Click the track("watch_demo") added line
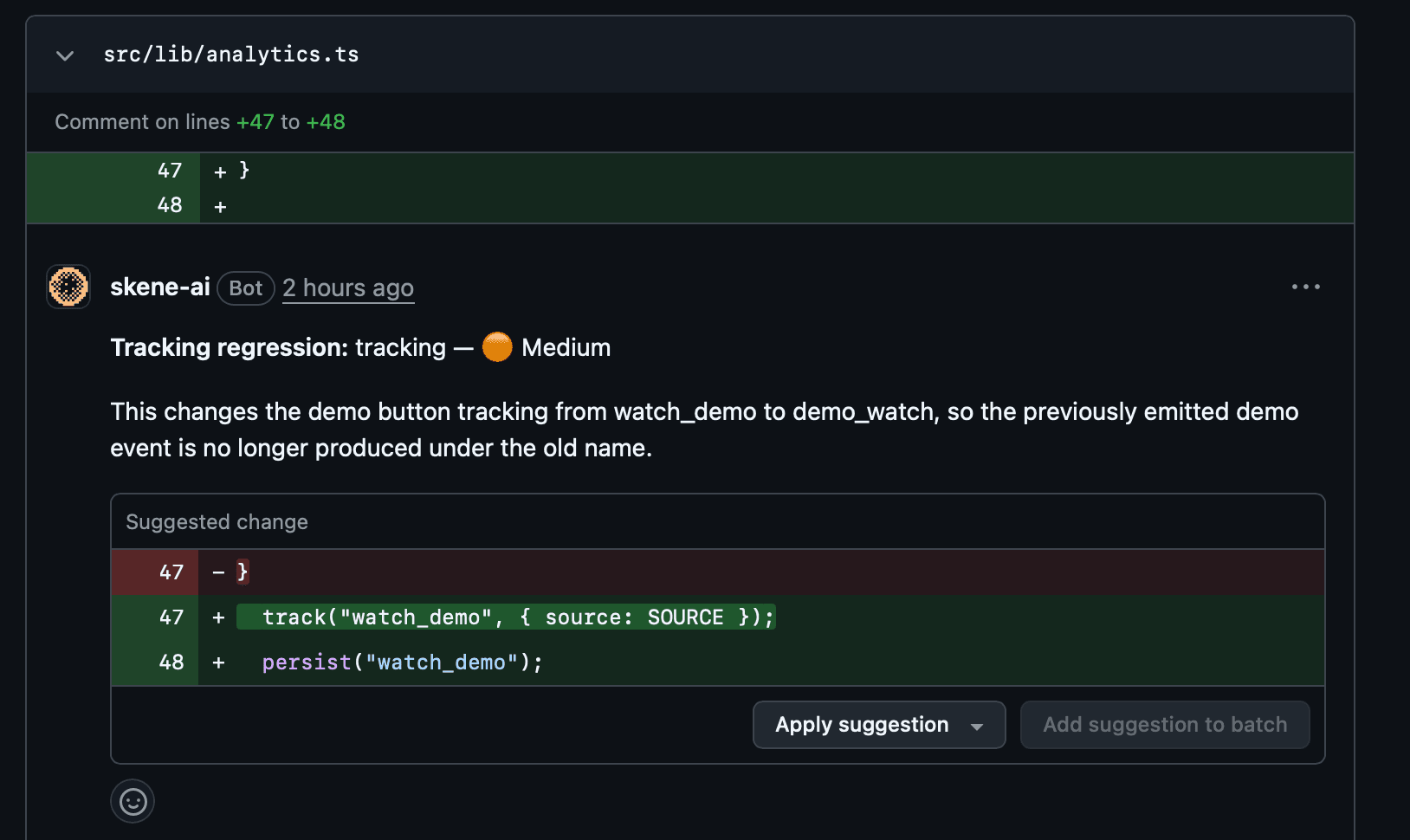 pyautogui.click(x=718, y=617)
